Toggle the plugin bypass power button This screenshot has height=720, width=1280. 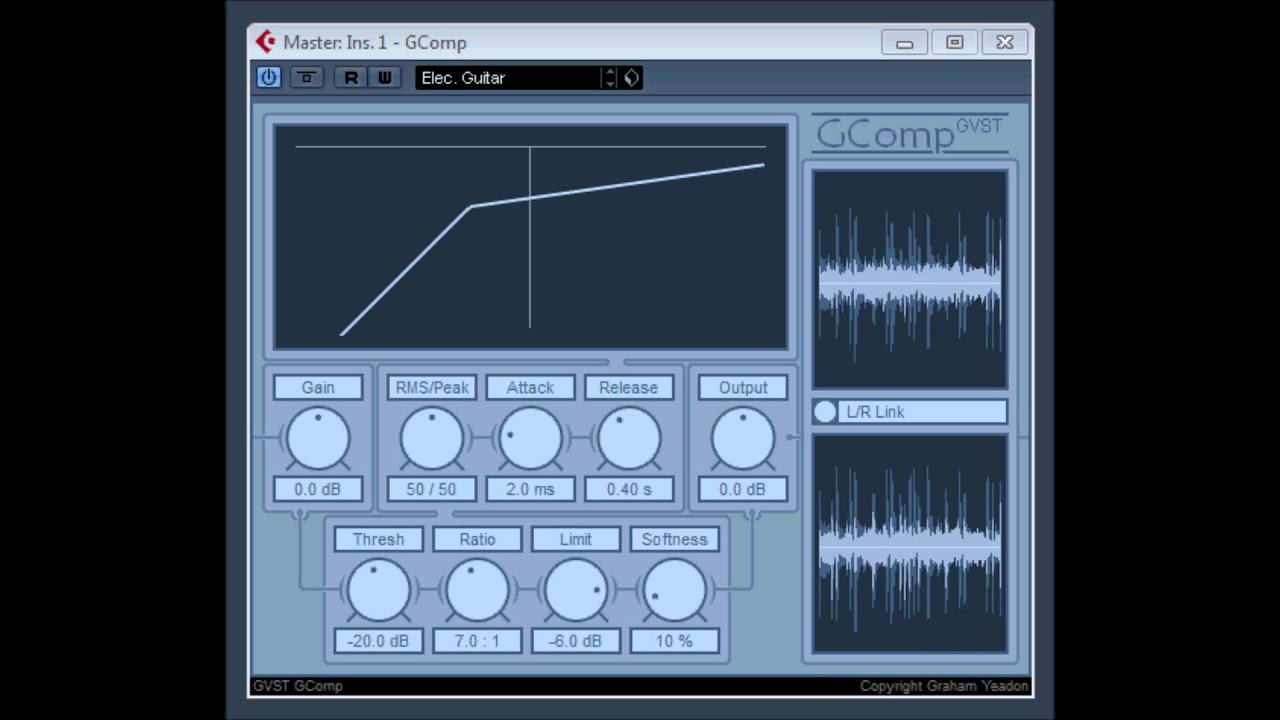click(268, 77)
